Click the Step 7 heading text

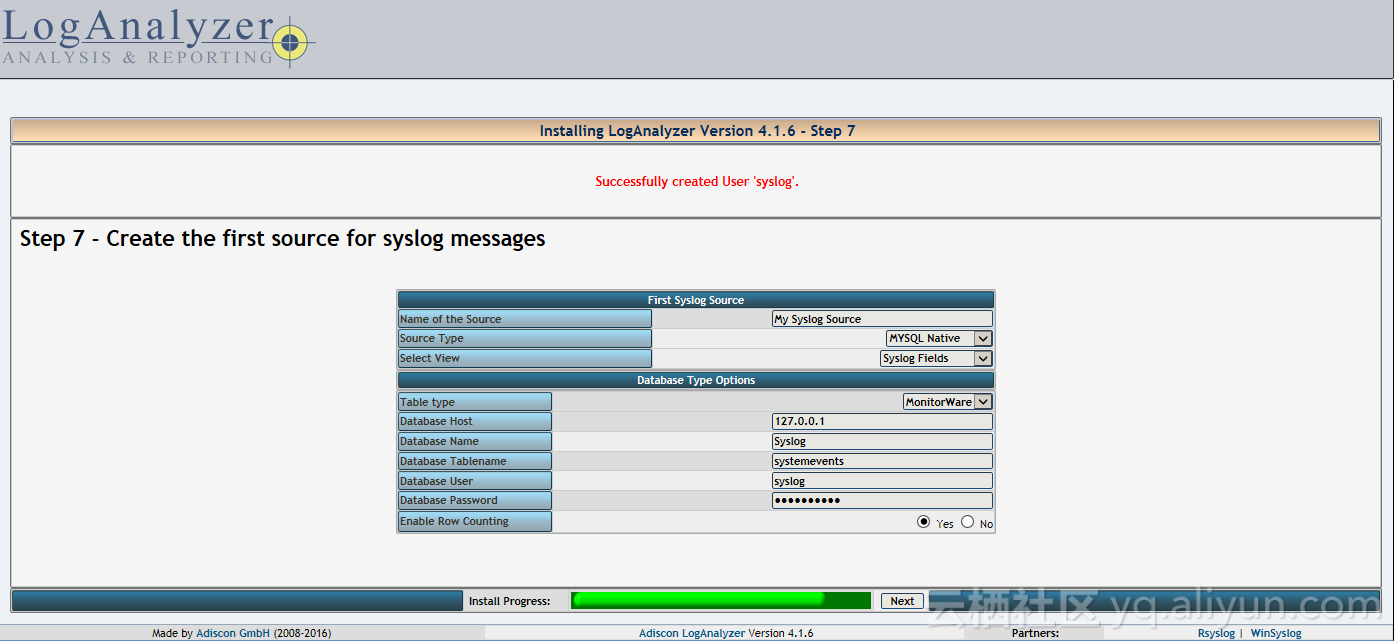[x=283, y=239]
